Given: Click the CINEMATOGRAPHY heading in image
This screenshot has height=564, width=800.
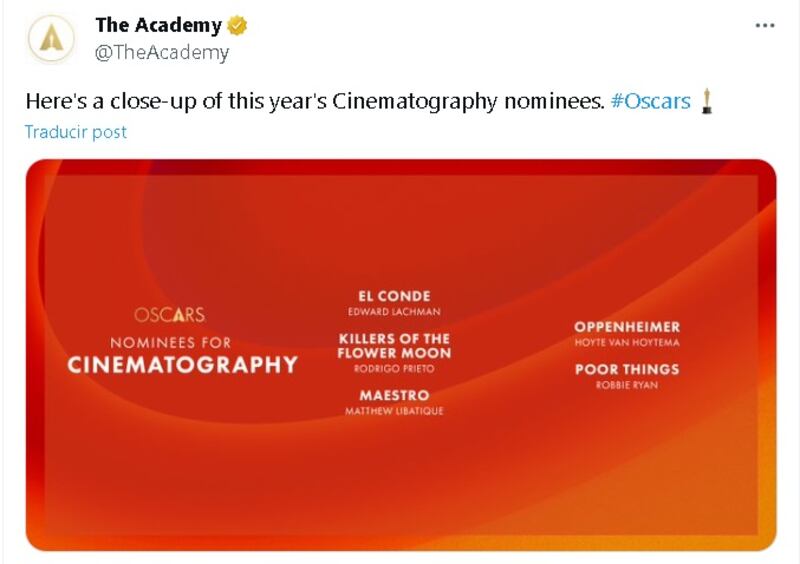Looking at the screenshot, I should (x=183, y=365).
